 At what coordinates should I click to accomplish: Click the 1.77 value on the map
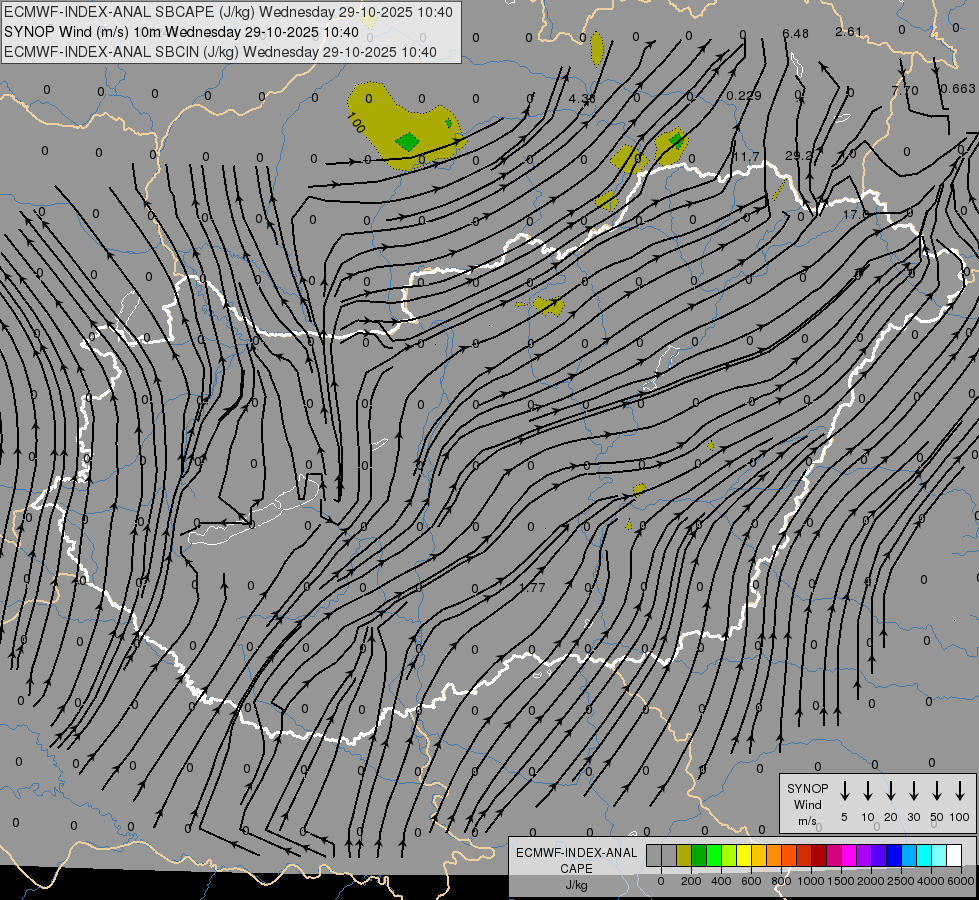click(533, 587)
